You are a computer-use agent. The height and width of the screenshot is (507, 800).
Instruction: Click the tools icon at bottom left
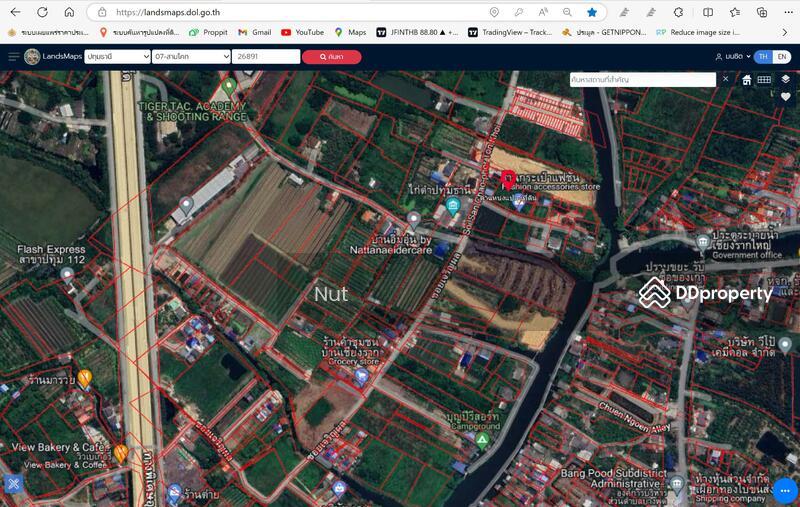13,485
